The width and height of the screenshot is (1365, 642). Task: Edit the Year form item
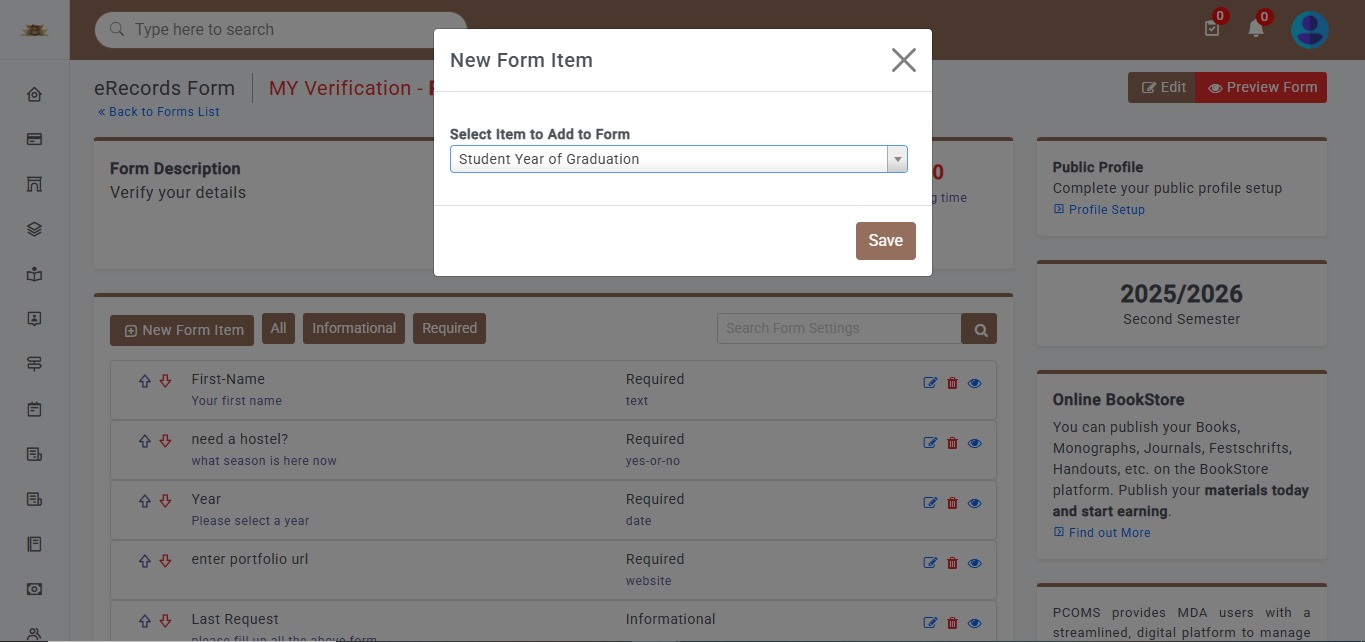pos(930,503)
